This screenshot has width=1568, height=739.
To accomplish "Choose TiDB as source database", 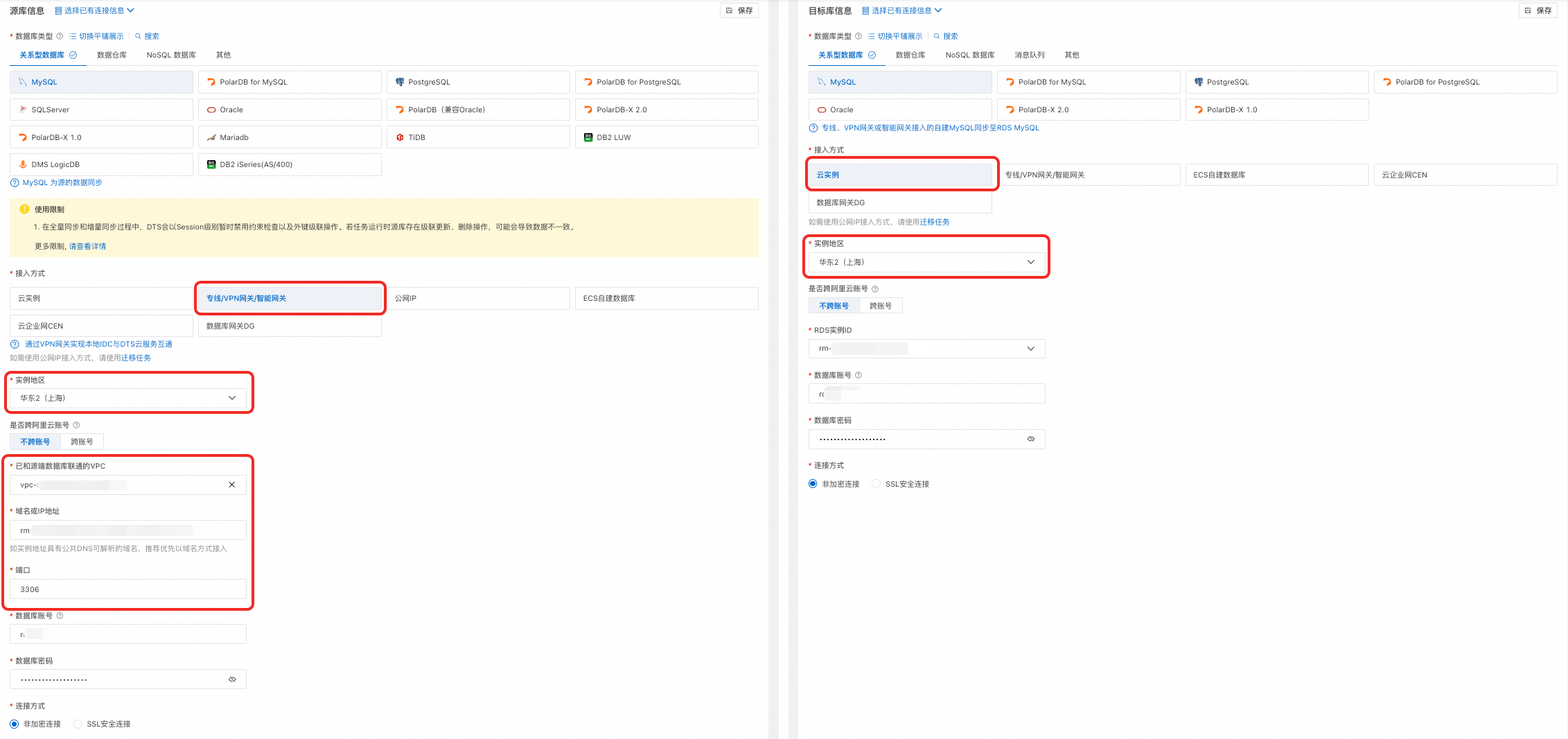I will 478,137.
